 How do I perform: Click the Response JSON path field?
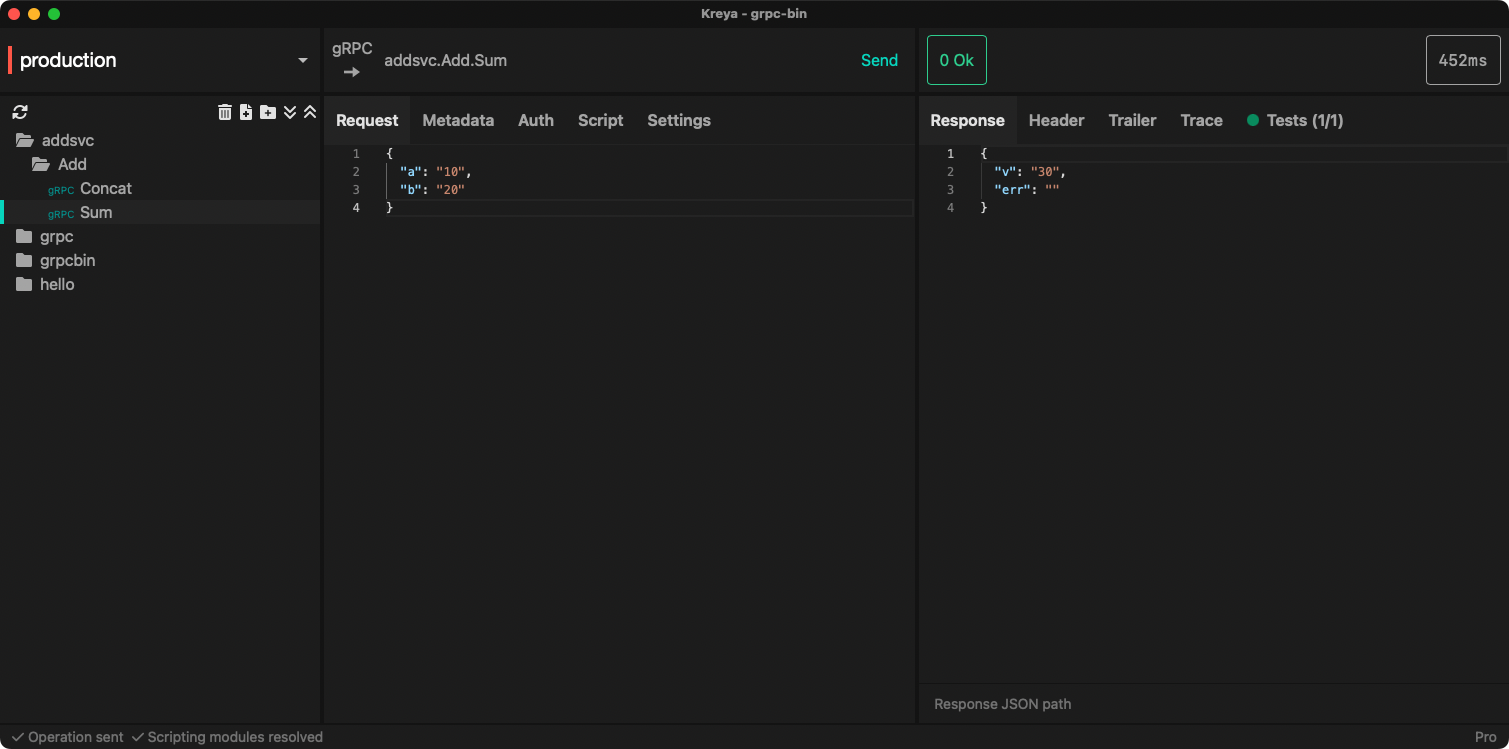tap(1213, 704)
